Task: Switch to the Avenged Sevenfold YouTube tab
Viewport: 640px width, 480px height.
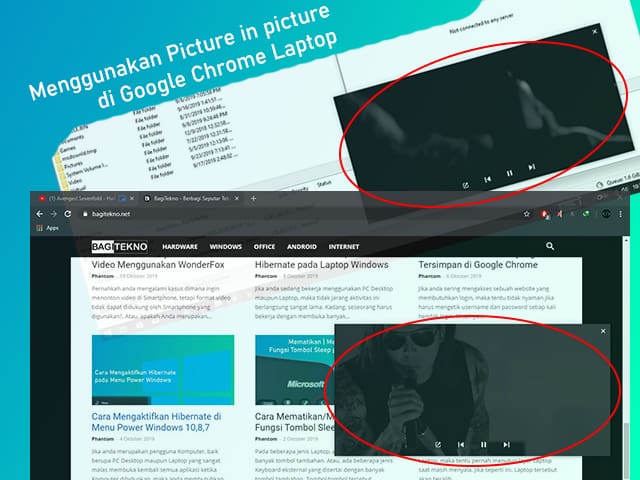Action: pyautogui.click(x=82, y=198)
